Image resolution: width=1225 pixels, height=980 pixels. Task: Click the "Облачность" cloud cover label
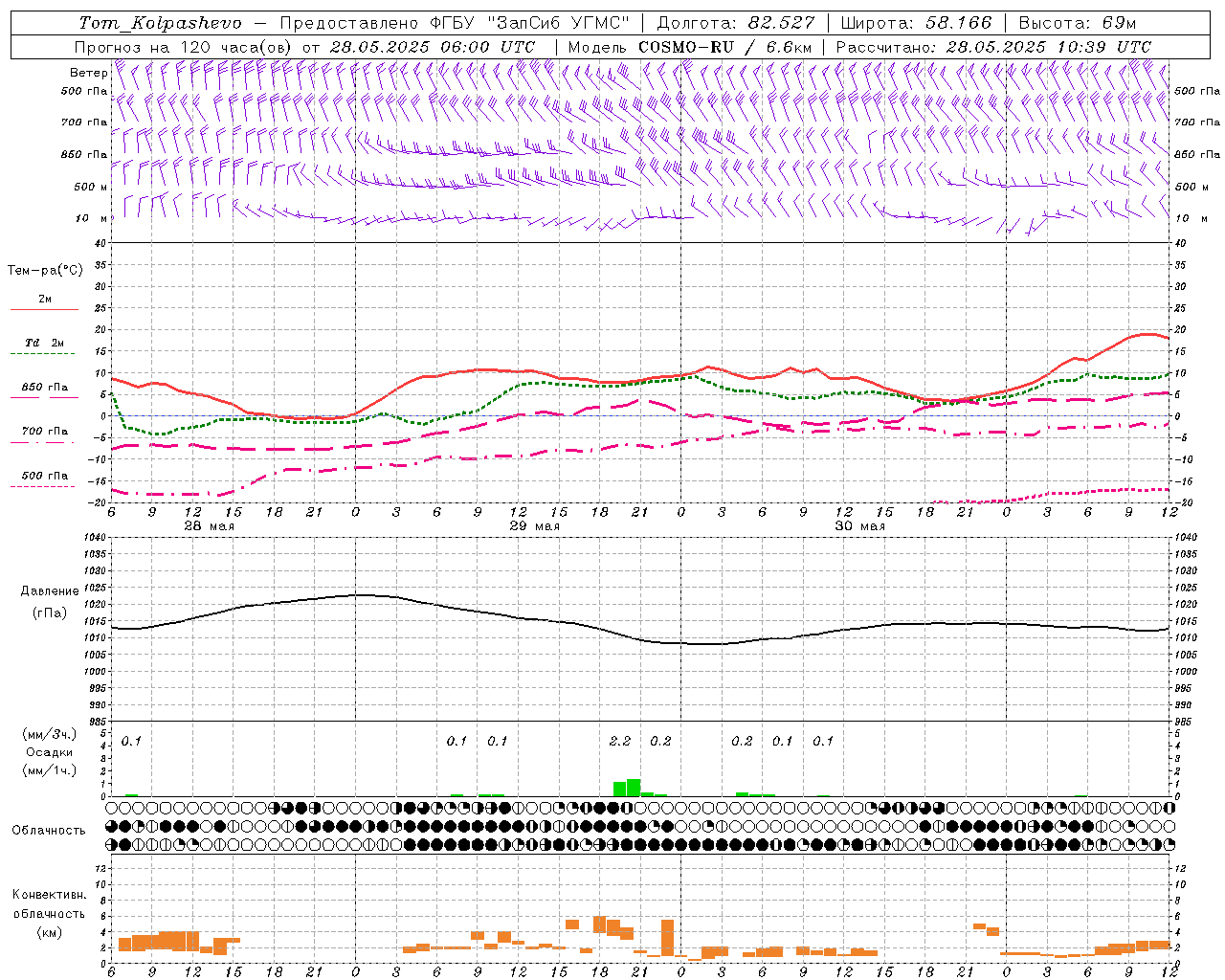[49, 830]
